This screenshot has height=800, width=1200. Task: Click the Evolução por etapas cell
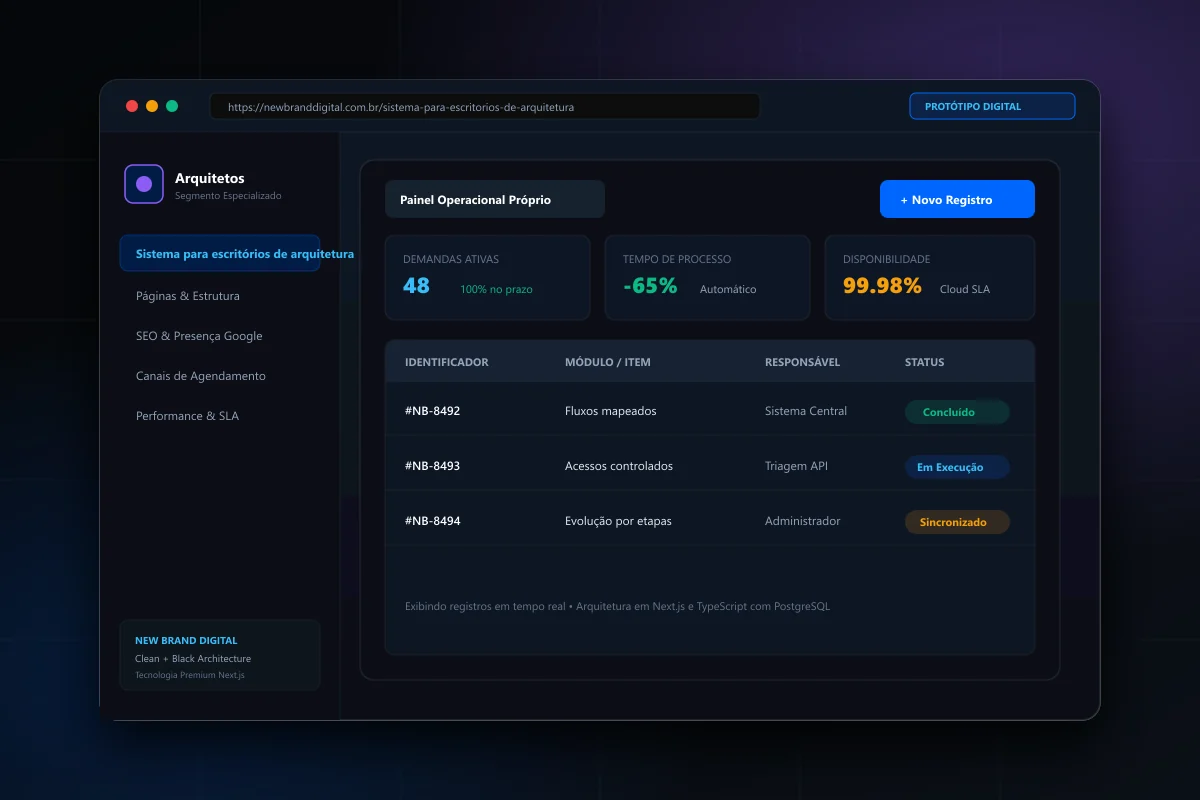[618, 521]
